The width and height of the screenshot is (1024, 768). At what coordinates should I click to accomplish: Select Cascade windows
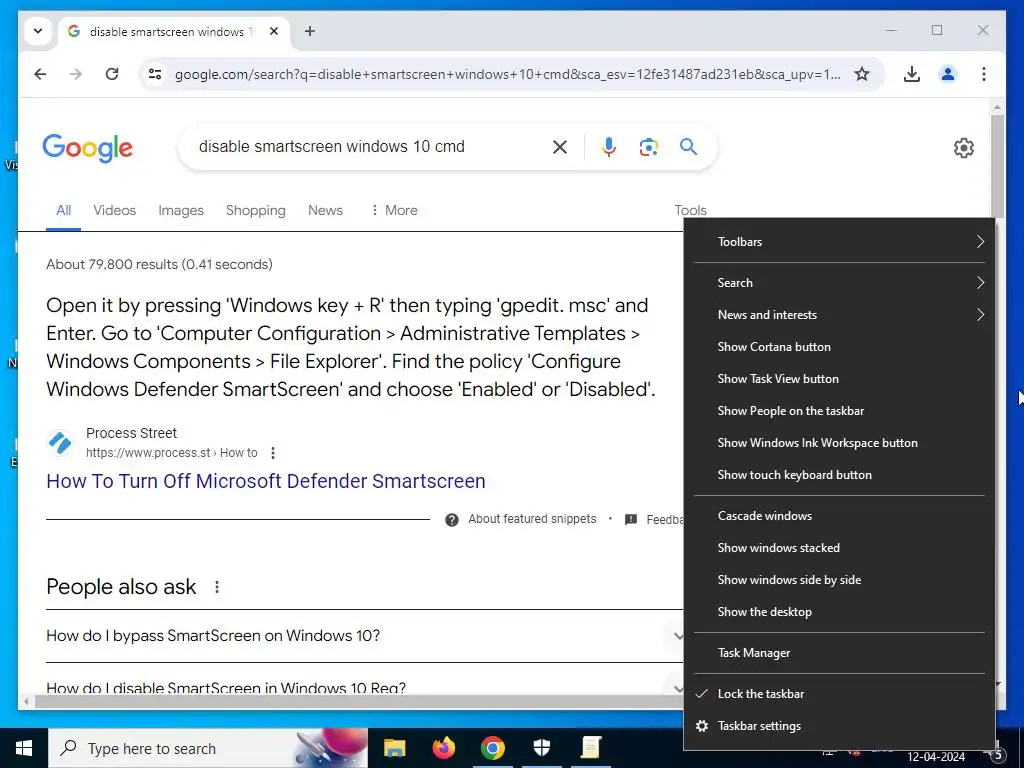pyautogui.click(x=839, y=516)
